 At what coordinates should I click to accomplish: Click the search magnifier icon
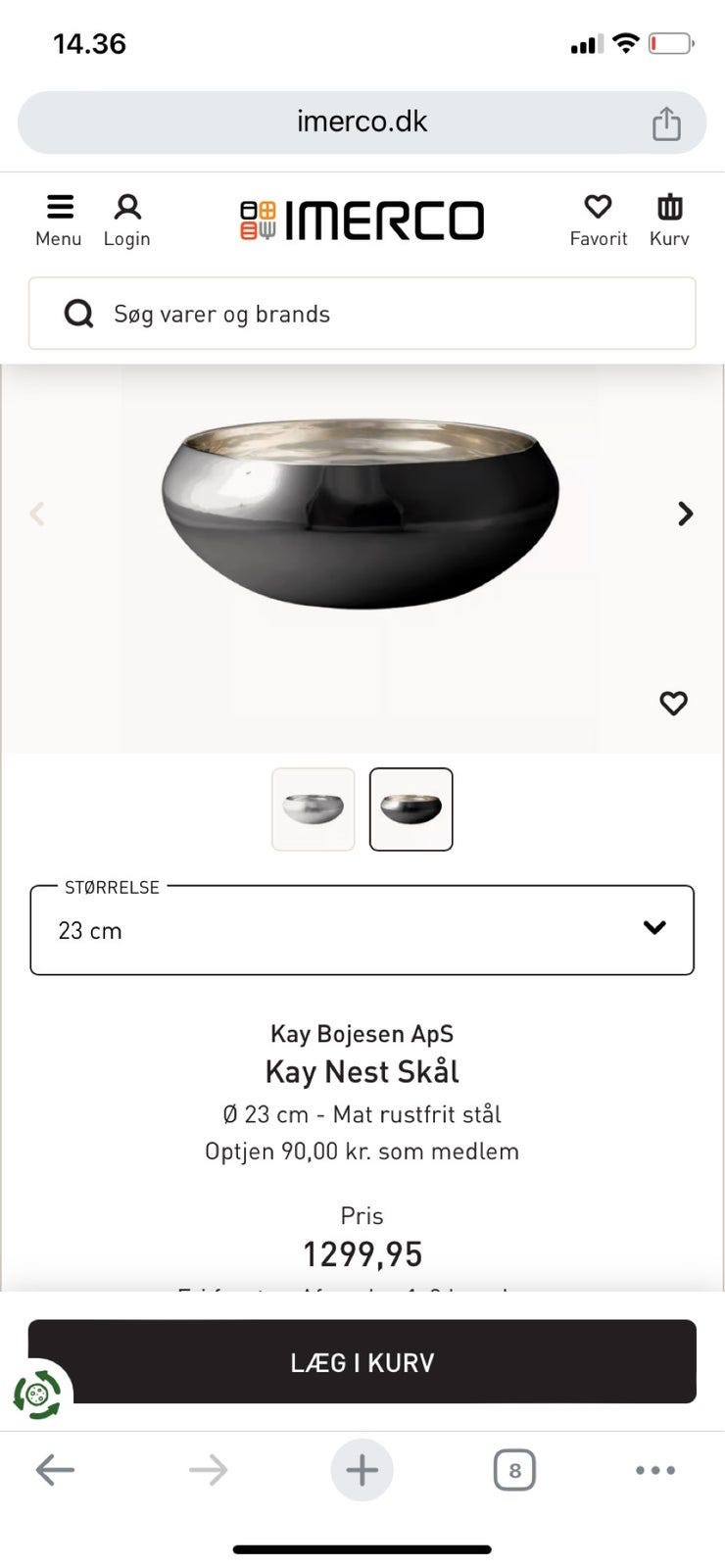[78, 314]
